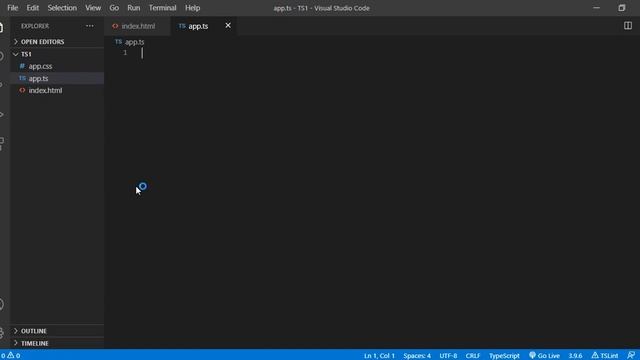Open Explorer more actions ellipsis
Viewport: 640px width, 360px height.
(x=90, y=26)
